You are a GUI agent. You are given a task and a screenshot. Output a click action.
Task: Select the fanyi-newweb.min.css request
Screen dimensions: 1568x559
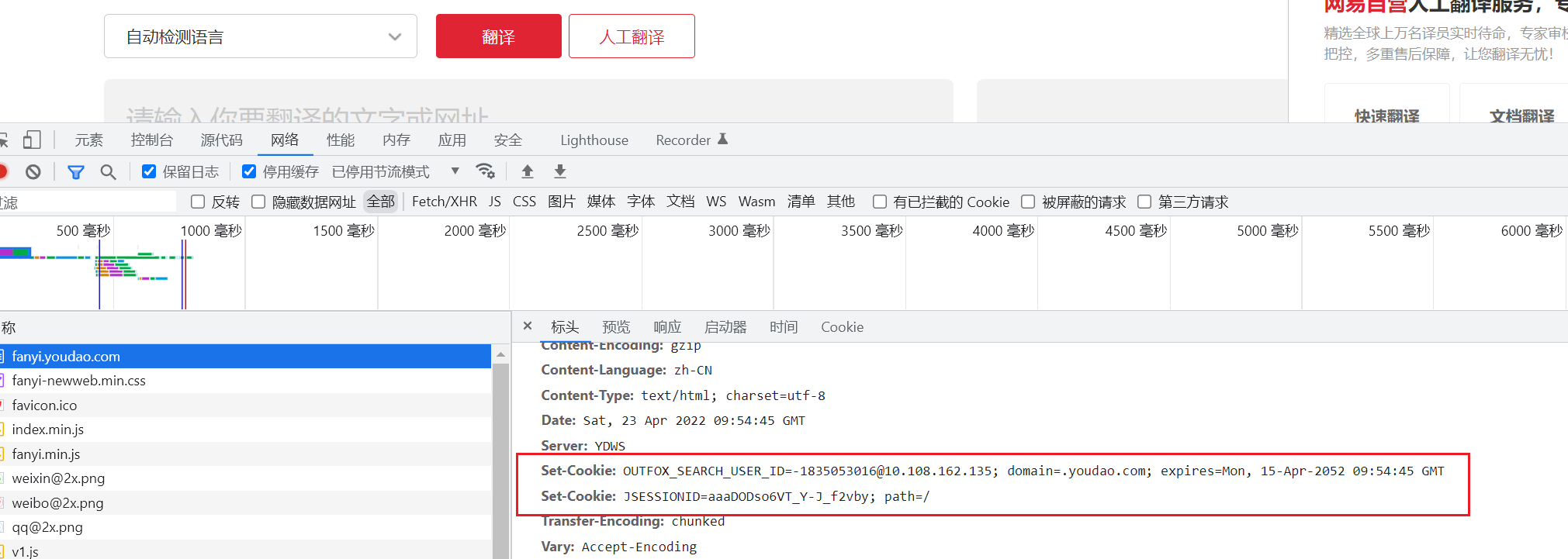[x=245, y=381]
